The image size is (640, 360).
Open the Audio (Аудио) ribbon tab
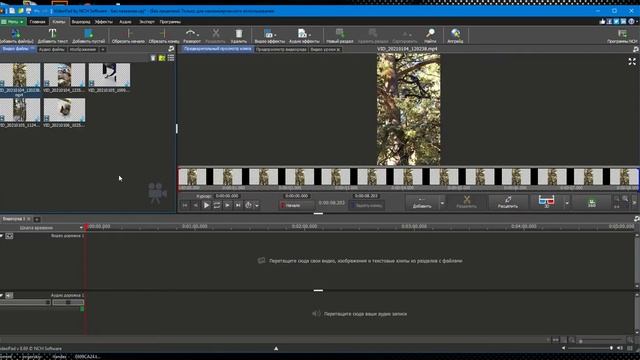125,22
